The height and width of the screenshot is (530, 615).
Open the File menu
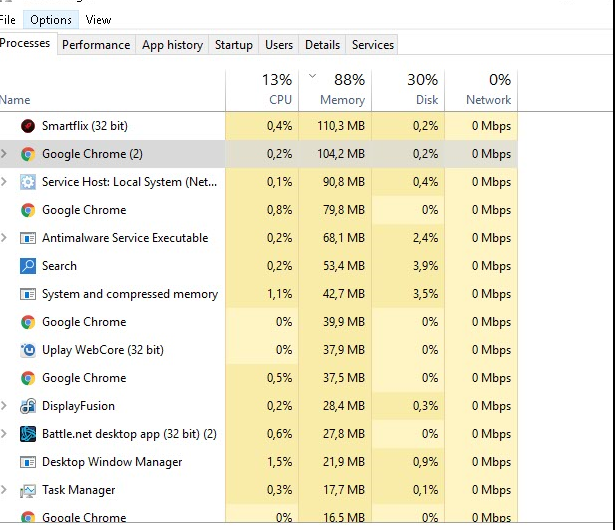[7, 20]
